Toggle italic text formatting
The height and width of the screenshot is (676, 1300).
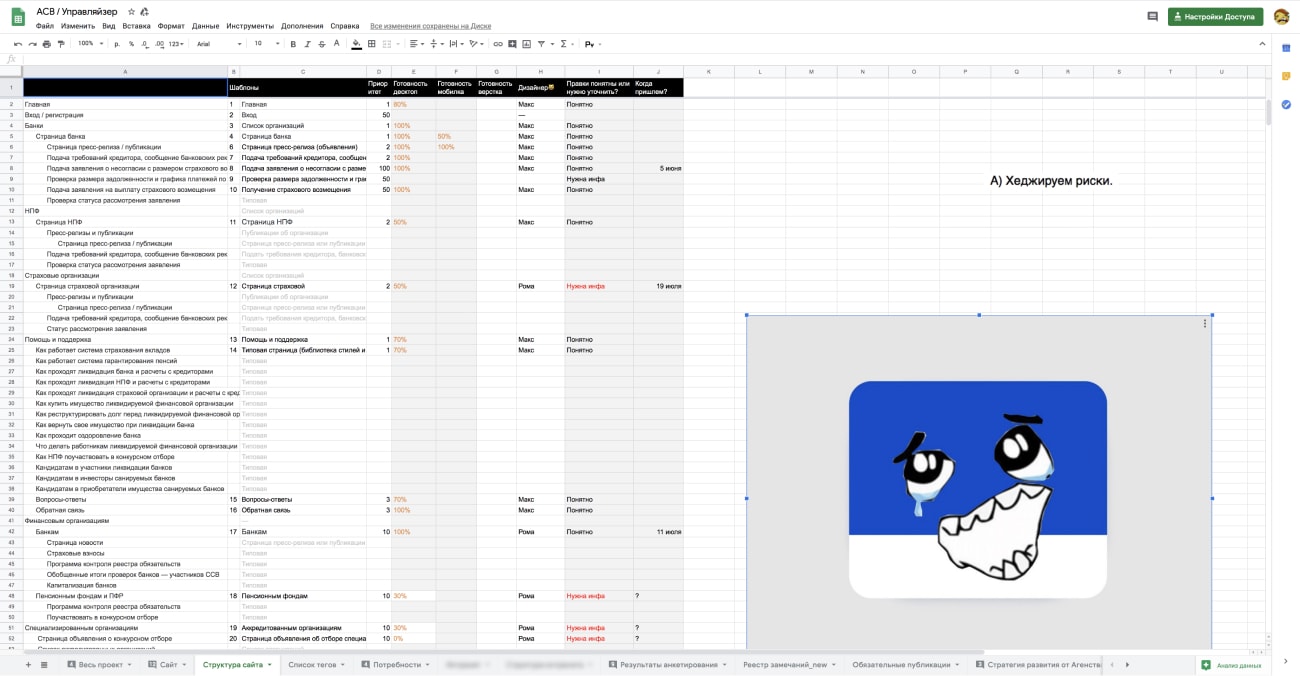(x=307, y=44)
